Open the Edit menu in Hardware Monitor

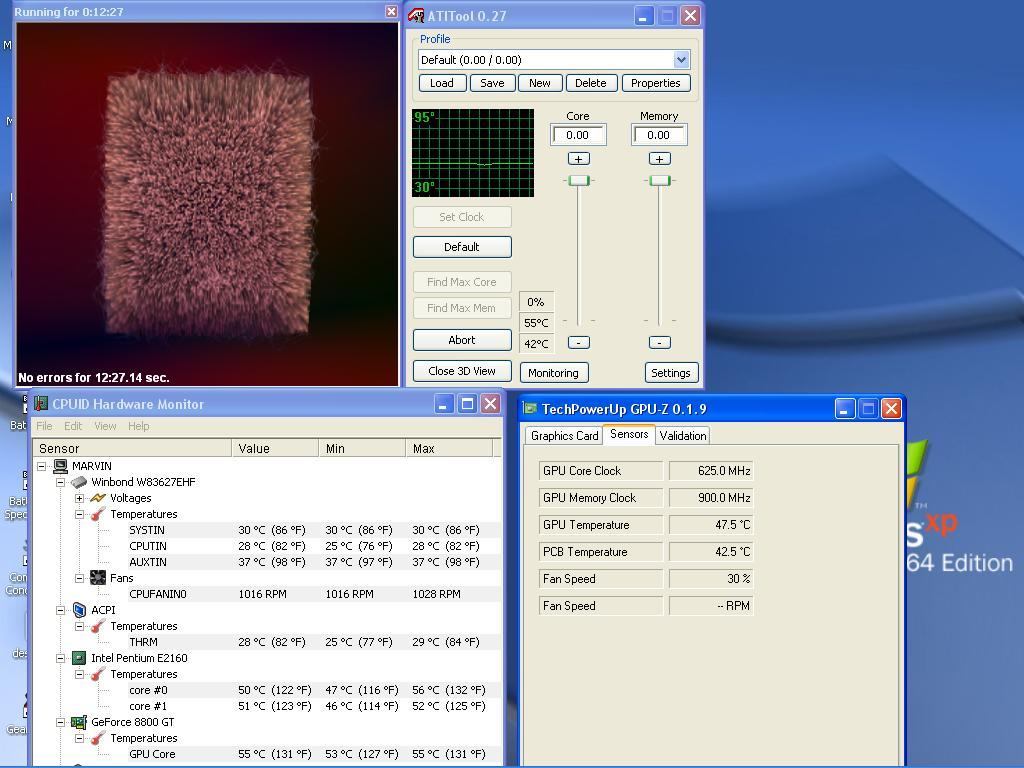73,426
